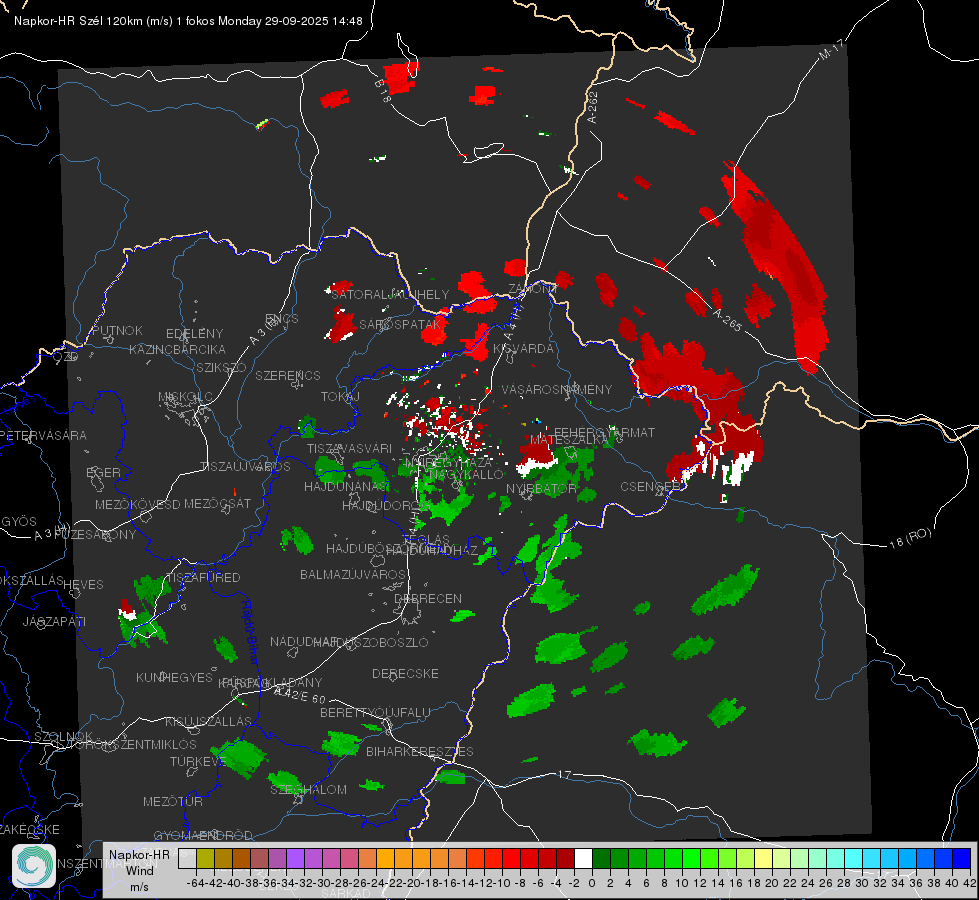Viewport: 979px width, 900px height.
Task: Pick the light gray first legend swatch
Action: click(x=187, y=859)
